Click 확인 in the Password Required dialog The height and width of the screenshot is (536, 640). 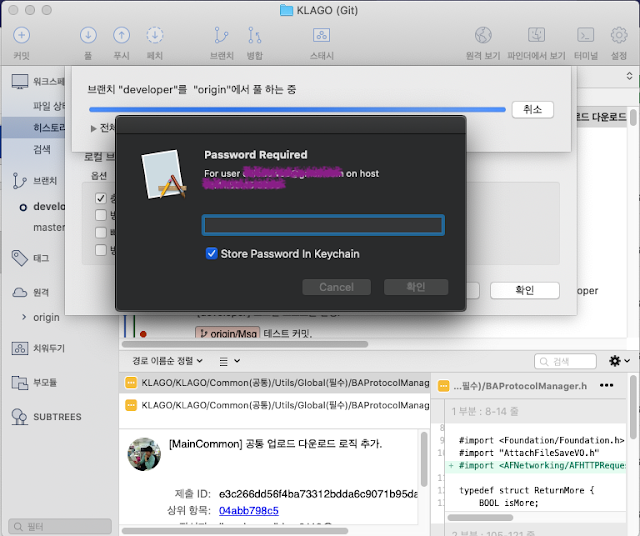(416, 287)
